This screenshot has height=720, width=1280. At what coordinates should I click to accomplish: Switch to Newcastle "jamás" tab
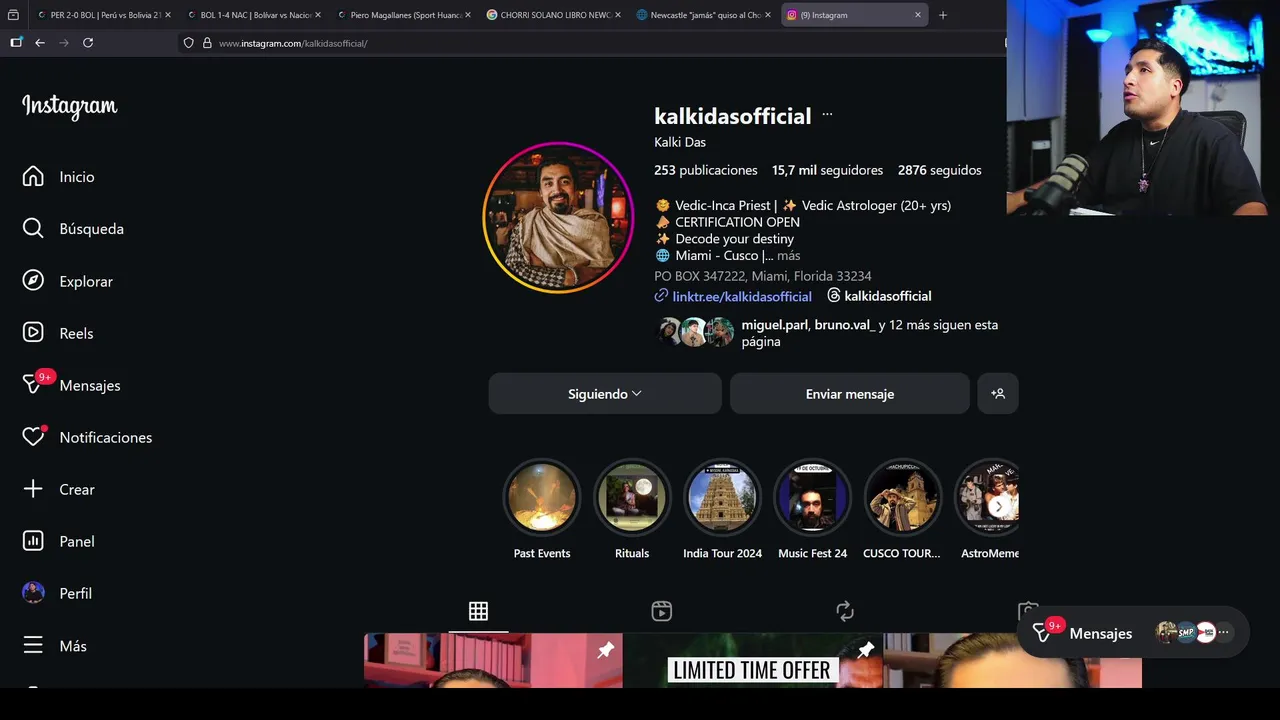click(702, 15)
